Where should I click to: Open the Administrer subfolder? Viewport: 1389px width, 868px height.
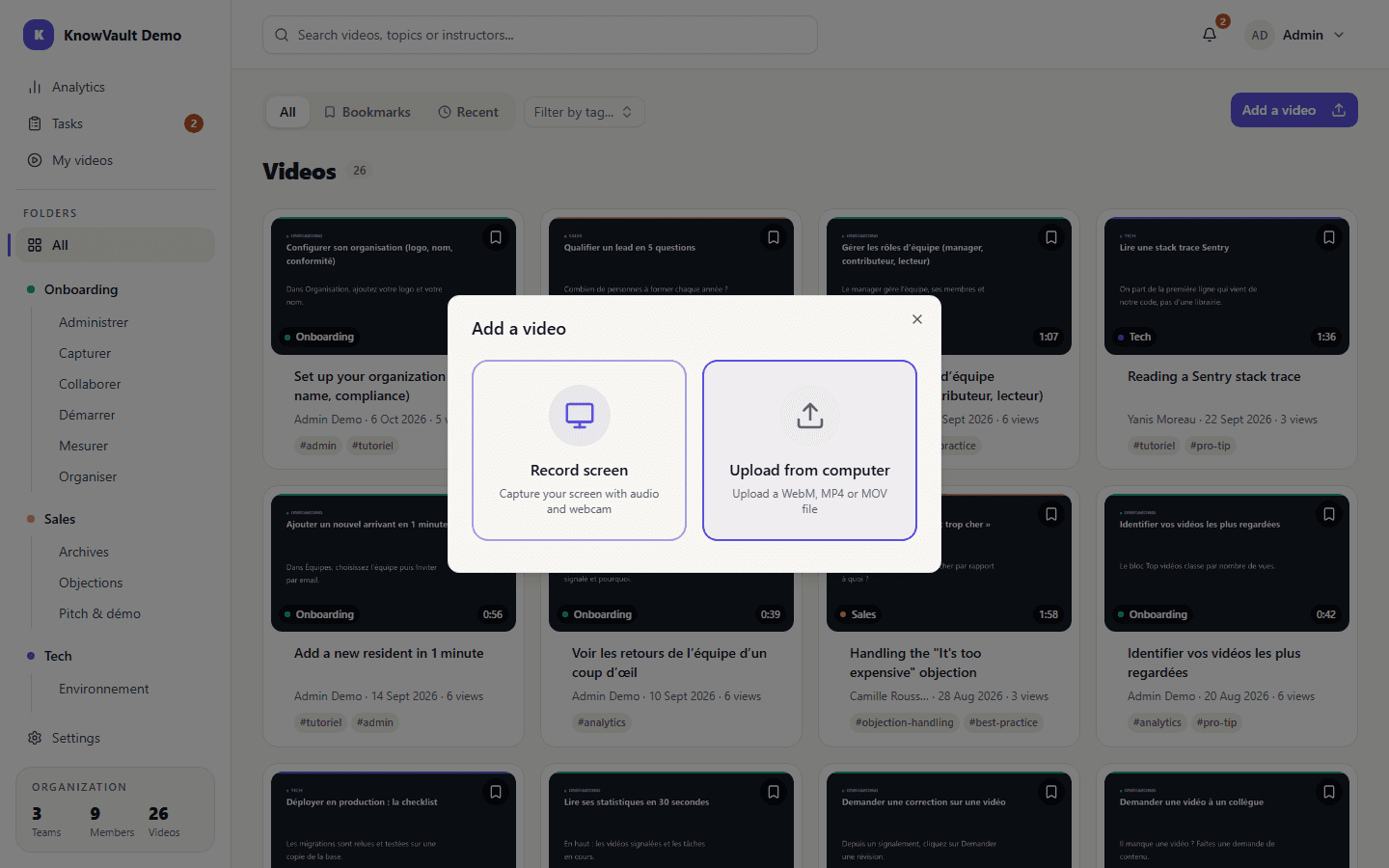(94, 322)
